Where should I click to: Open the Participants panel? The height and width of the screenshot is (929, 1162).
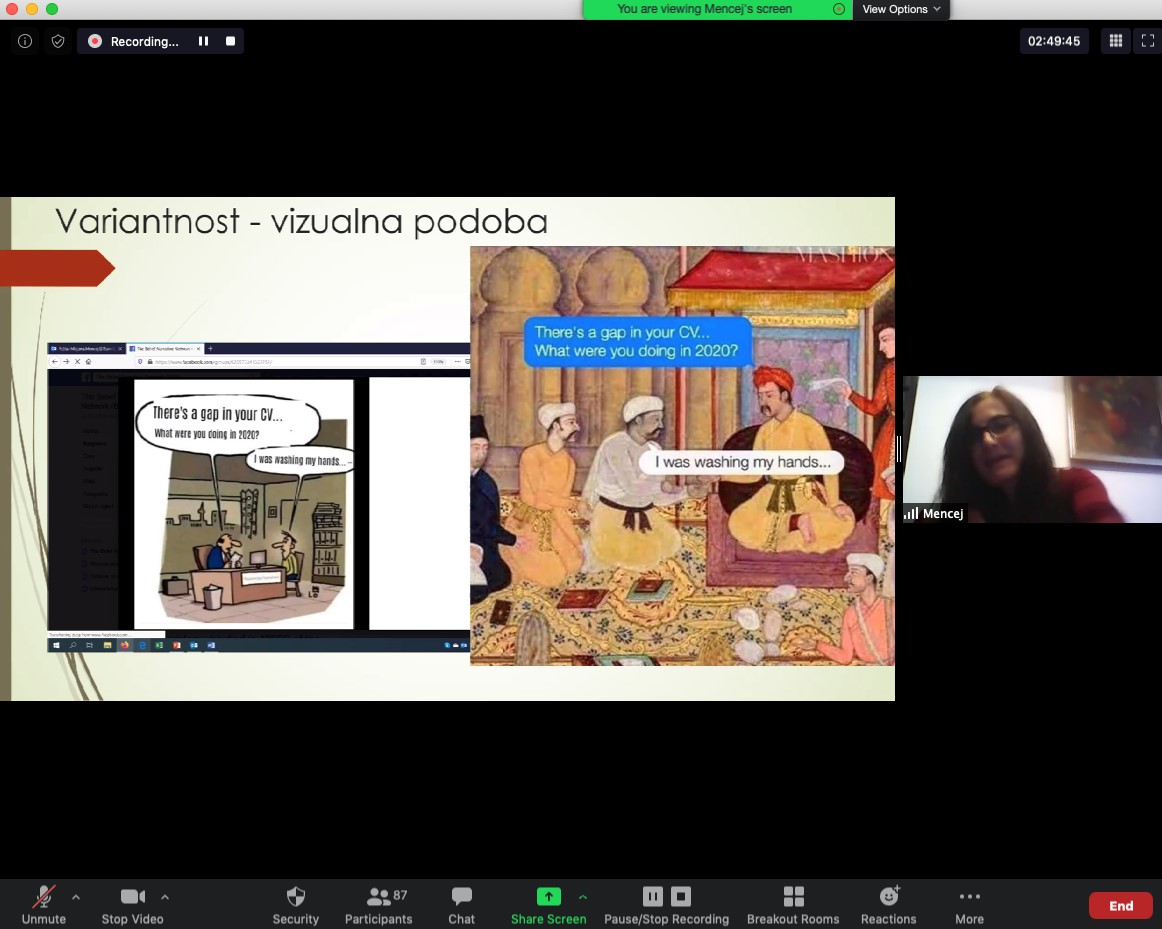click(378, 904)
